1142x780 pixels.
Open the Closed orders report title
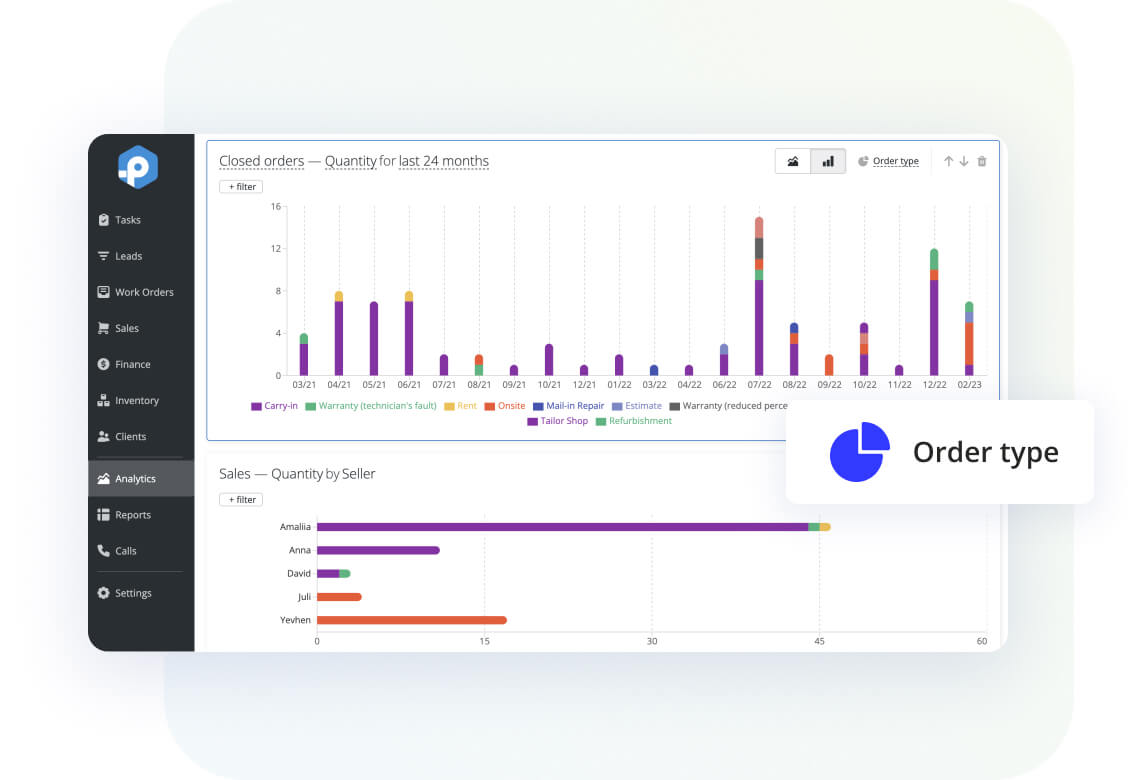[262, 161]
